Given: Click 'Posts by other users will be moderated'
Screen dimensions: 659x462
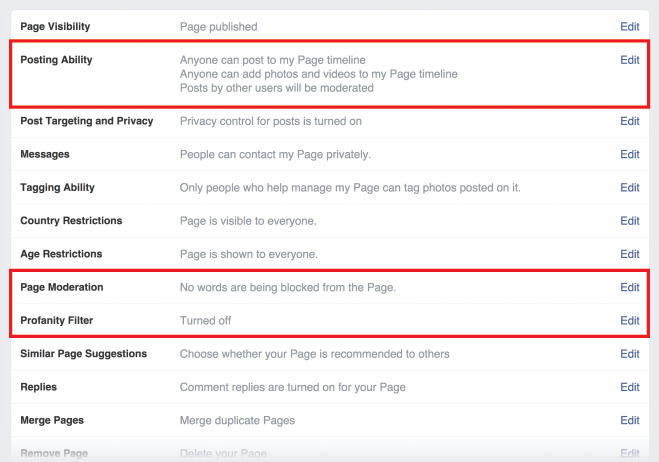Looking at the screenshot, I should (277, 88).
